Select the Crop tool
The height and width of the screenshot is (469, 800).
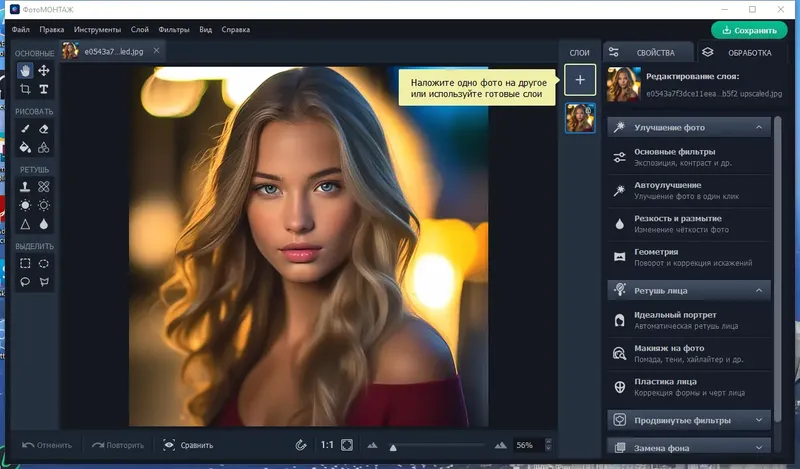[25, 89]
